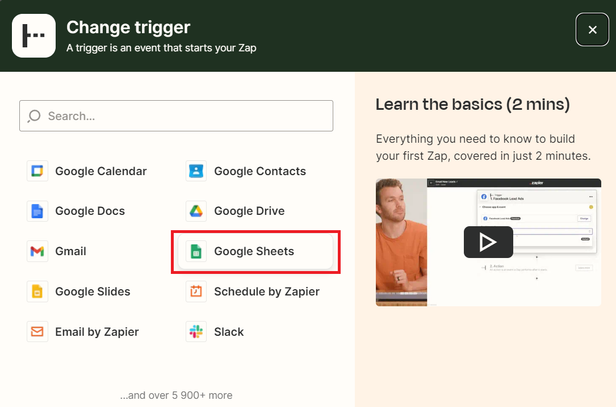Click the Google Drive icon
This screenshot has width=616, height=407.
pos(196,211)
